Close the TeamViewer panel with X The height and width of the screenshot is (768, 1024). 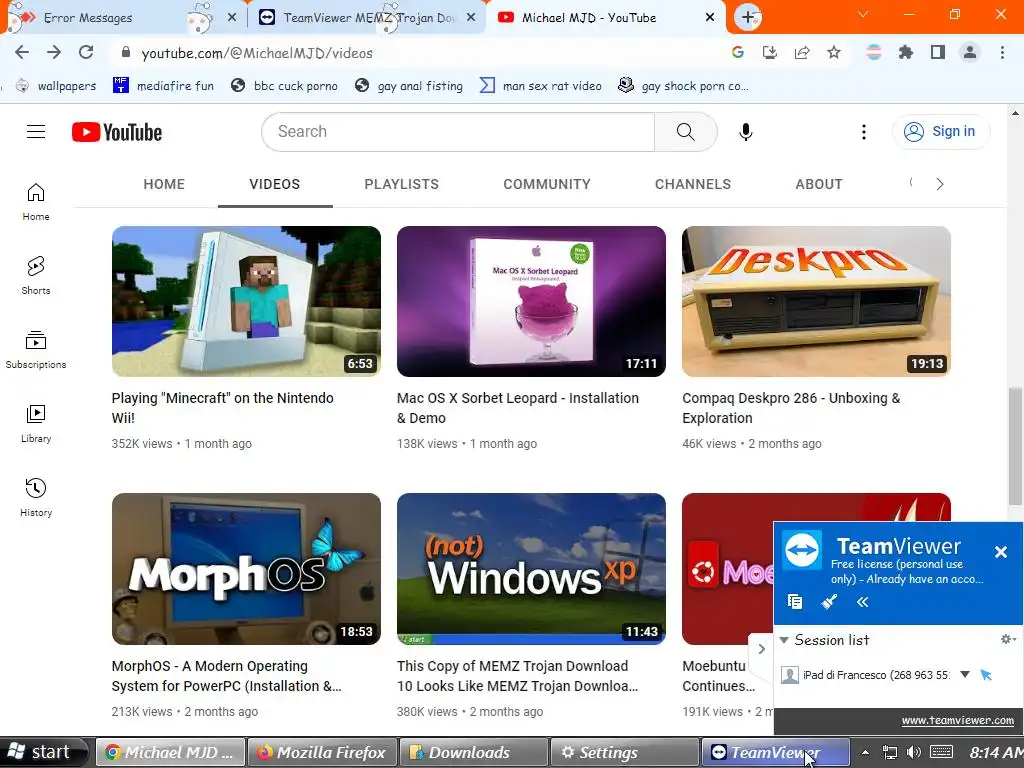pyautogui.click(x=1000, y=552)
